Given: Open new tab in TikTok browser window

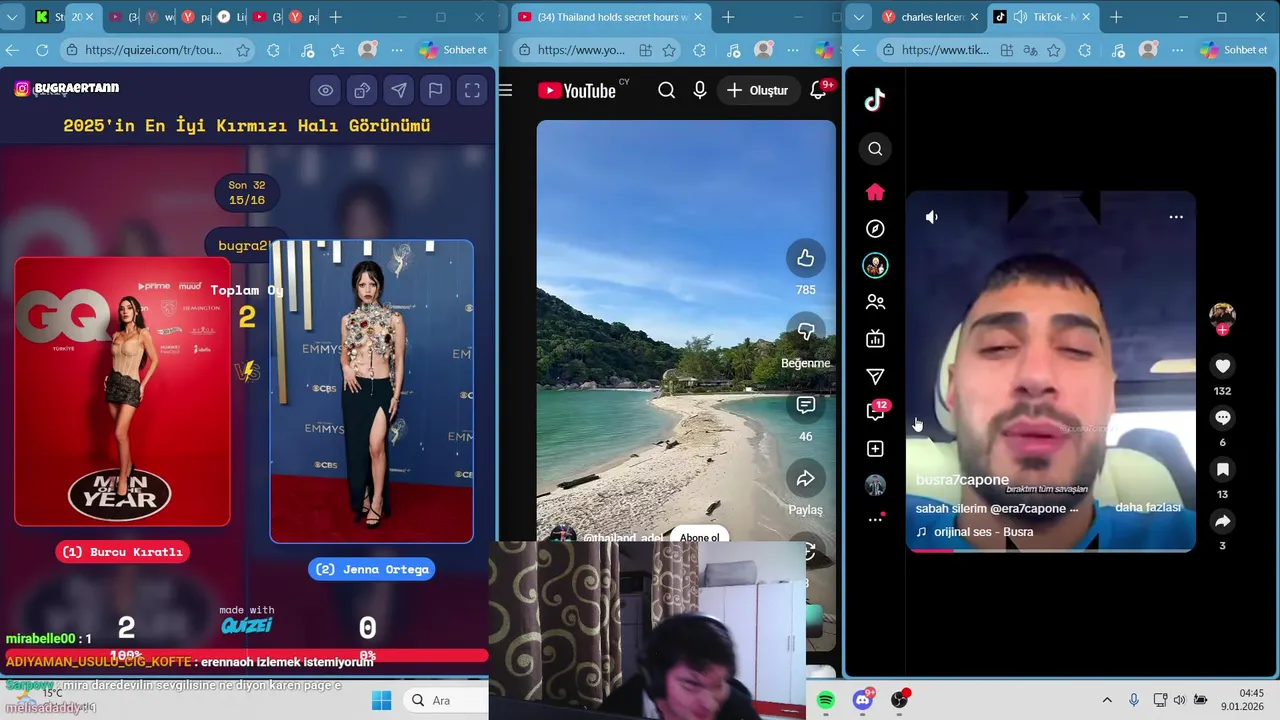Looking at the screenshot, I should (1116, 17).
